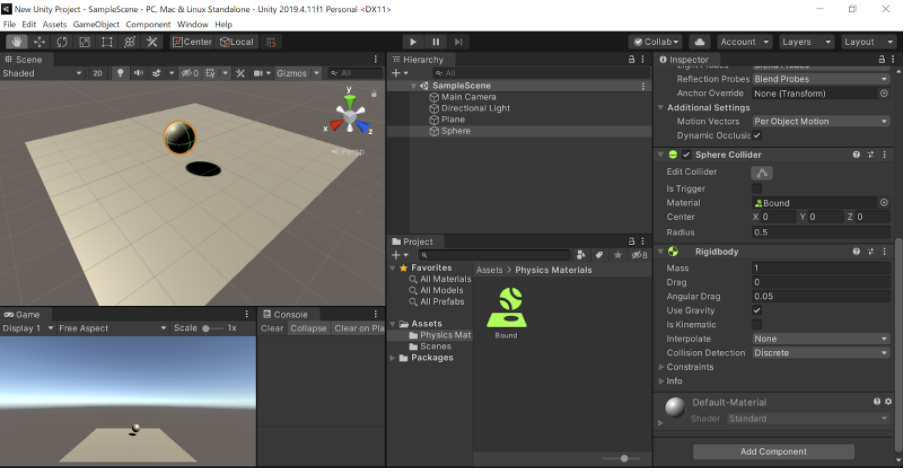This screenshot has width=904, height=473.
Task: Select the Hand tool in toolbar
Action: pyautogui.click(x=17, y=42)
